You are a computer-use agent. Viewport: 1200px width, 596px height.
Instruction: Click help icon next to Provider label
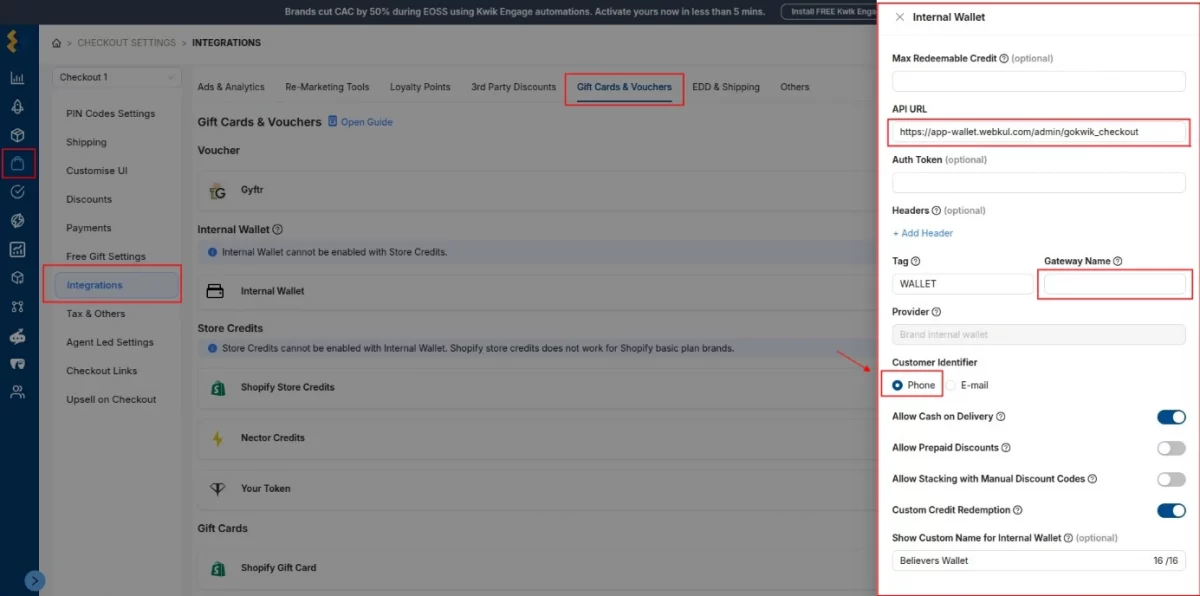pos(937,312)
